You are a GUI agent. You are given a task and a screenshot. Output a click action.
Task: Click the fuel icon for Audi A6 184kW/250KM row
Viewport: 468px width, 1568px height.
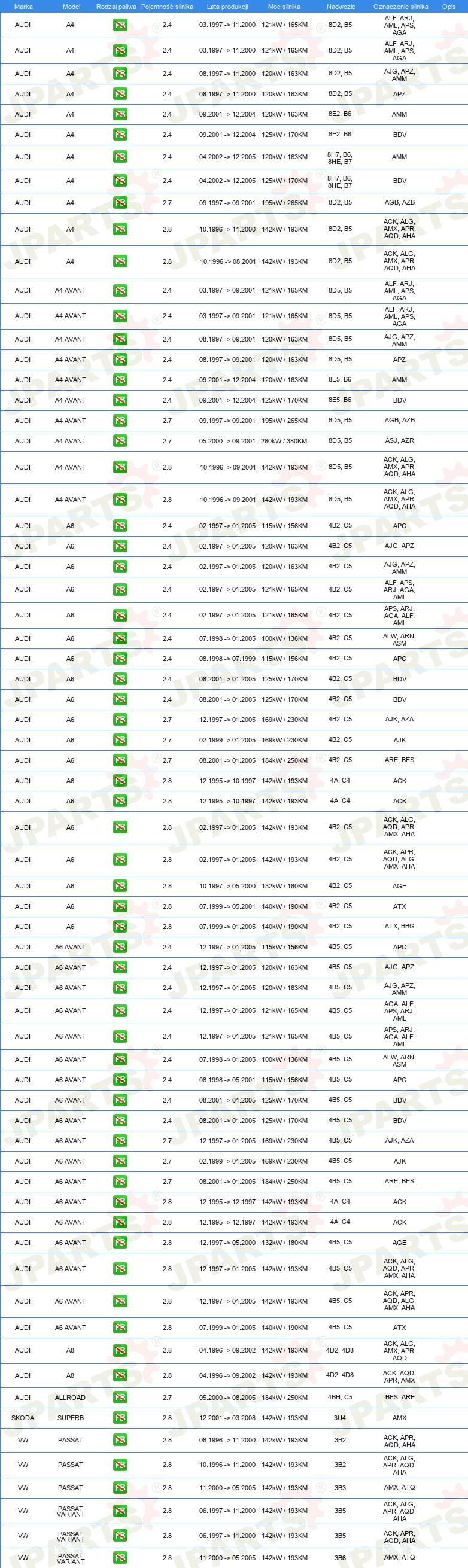pos(120,760)
